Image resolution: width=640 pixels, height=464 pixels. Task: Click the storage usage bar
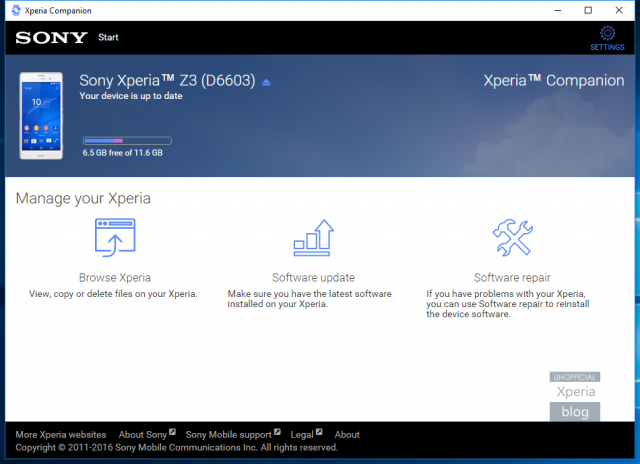(x=127, y=141)
